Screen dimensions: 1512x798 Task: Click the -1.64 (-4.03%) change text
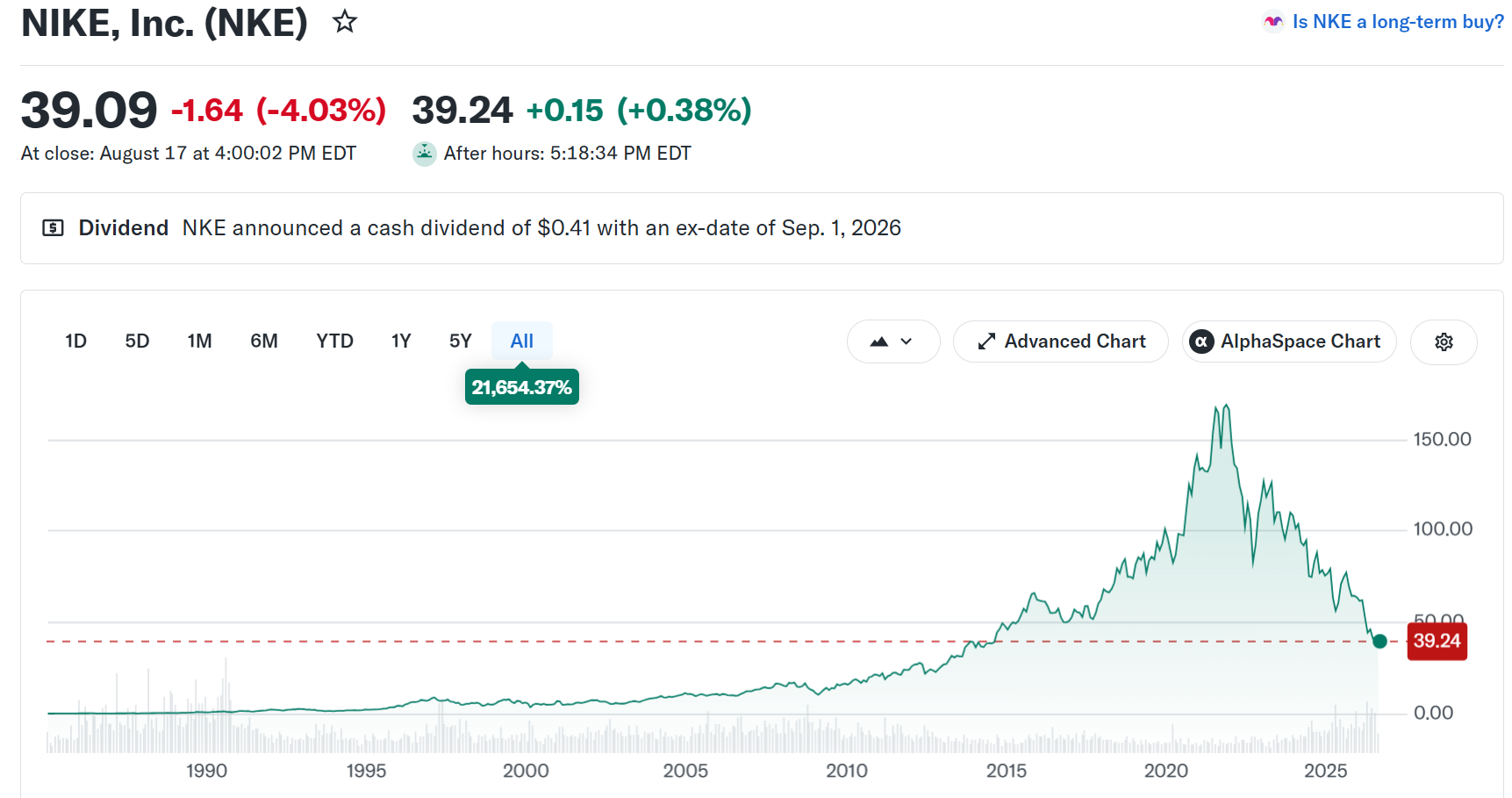(x=278, y=111)
